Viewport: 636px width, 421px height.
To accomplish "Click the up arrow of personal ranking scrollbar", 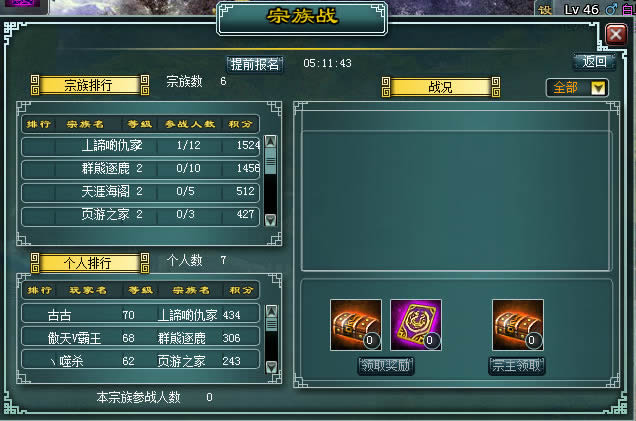I will (x=271, y=311).
